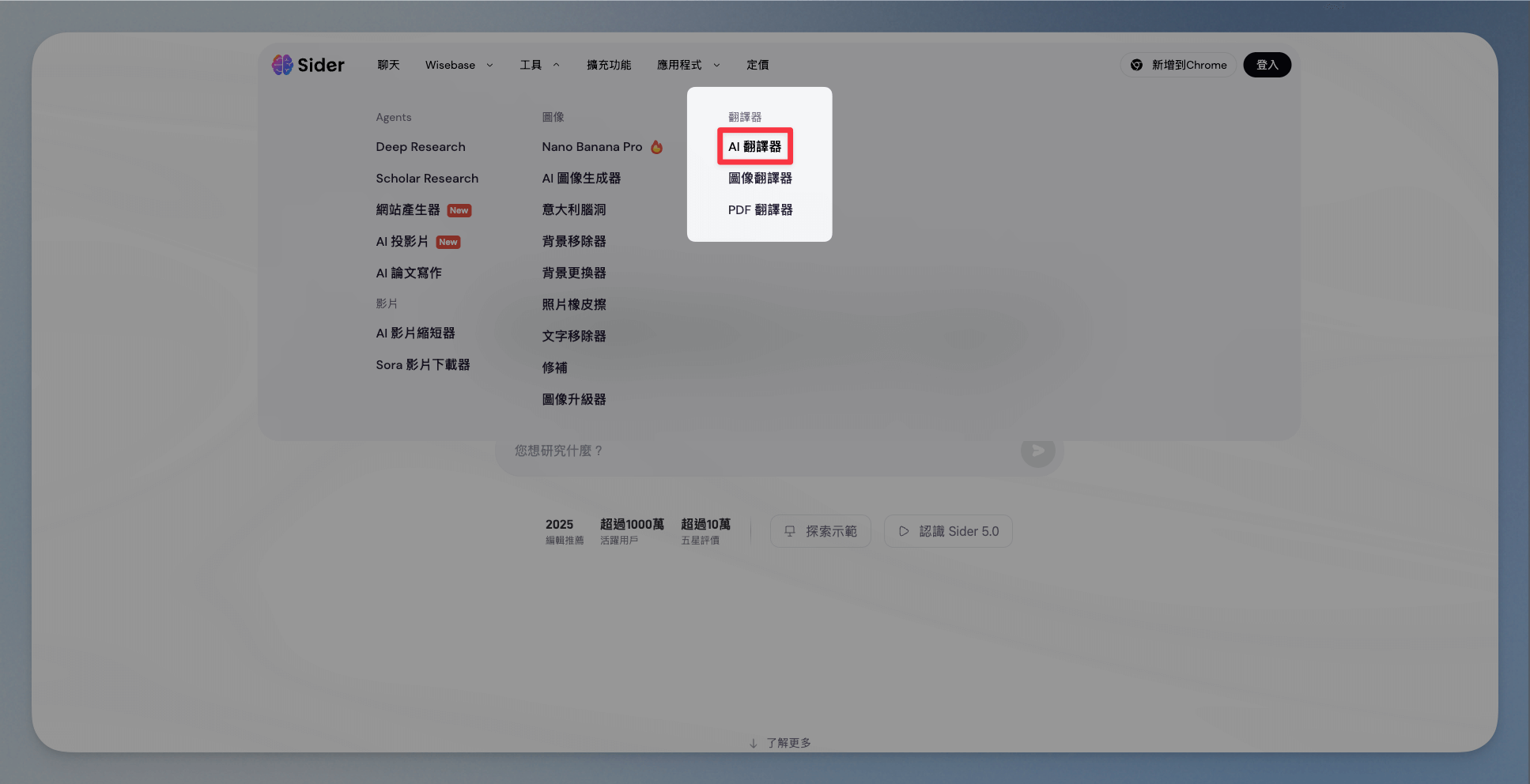1530x784 pixels.
Task: Click the send arrow icon in search box
Action: [x=1037, y=450]
